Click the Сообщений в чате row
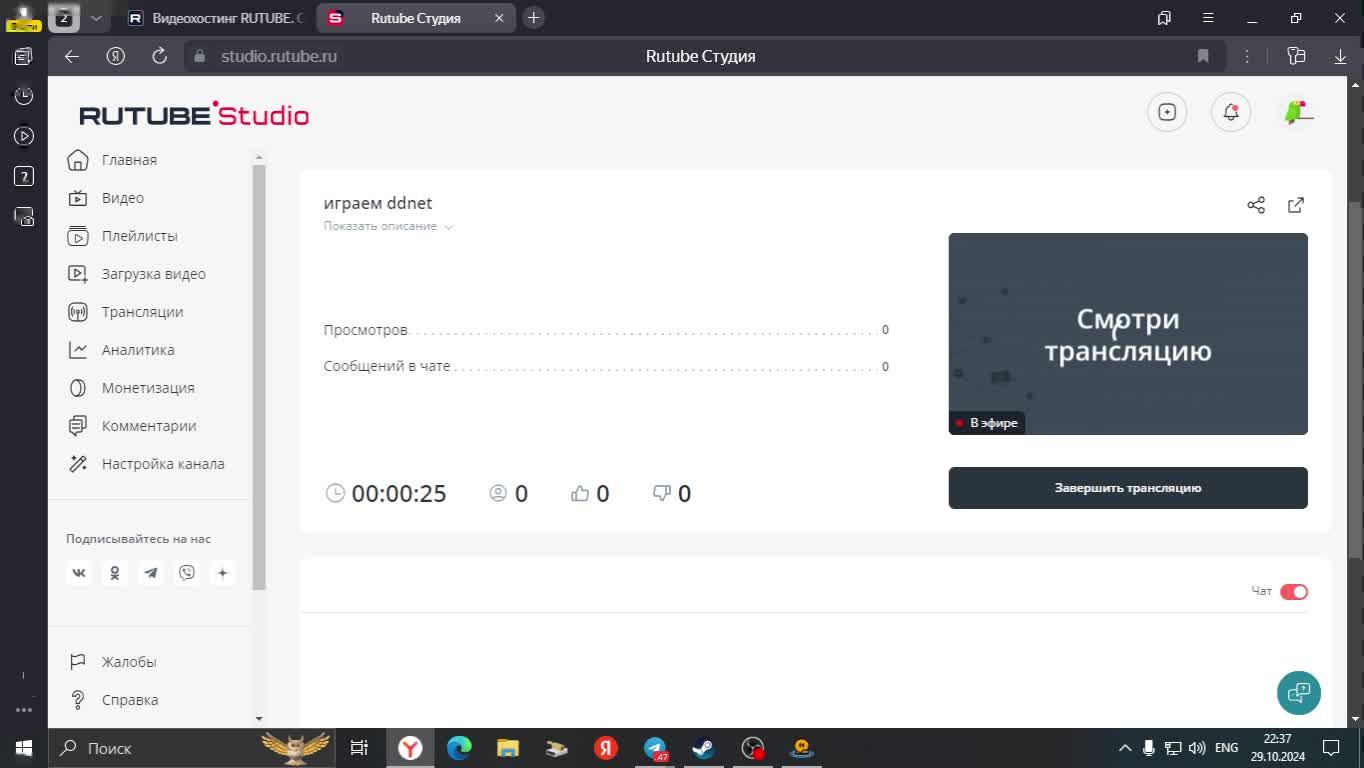The height and width of the screenshot is (768, 1364). pos(606,367)
